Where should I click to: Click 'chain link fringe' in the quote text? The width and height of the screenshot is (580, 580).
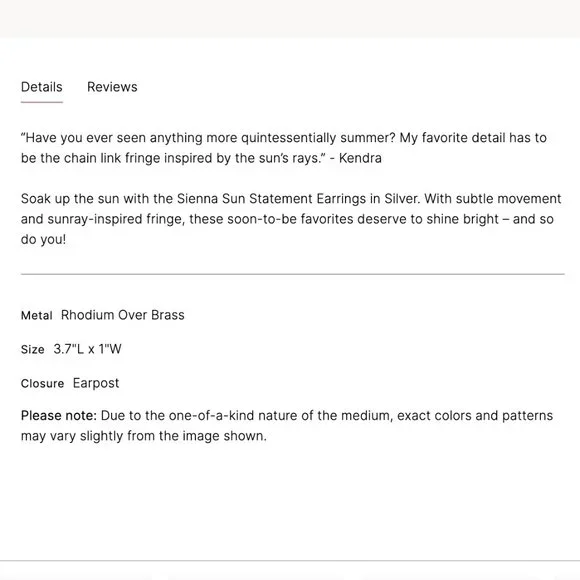(x=112, y=158)
